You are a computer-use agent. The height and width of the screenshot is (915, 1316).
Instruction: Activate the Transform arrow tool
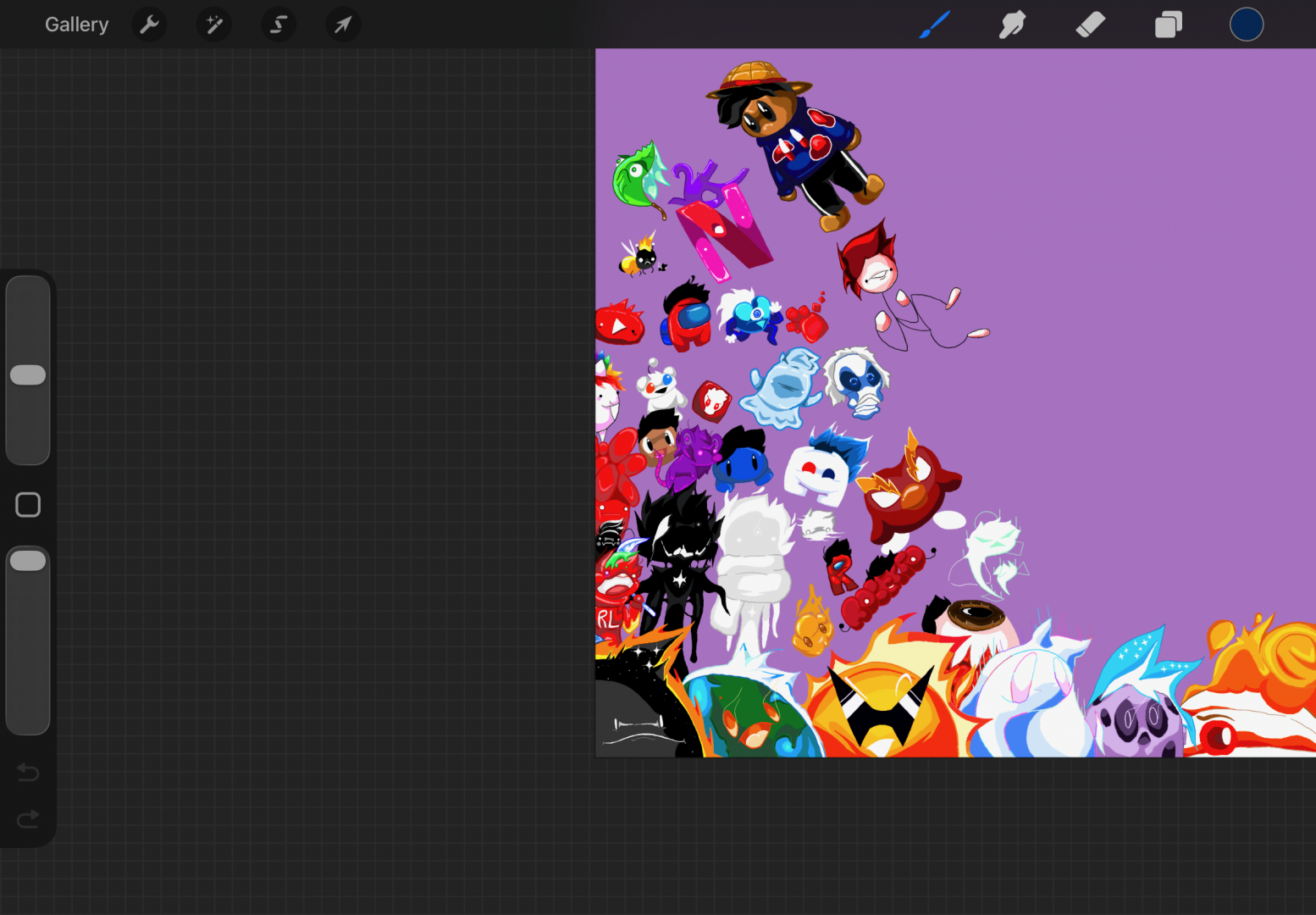(343, 25)
